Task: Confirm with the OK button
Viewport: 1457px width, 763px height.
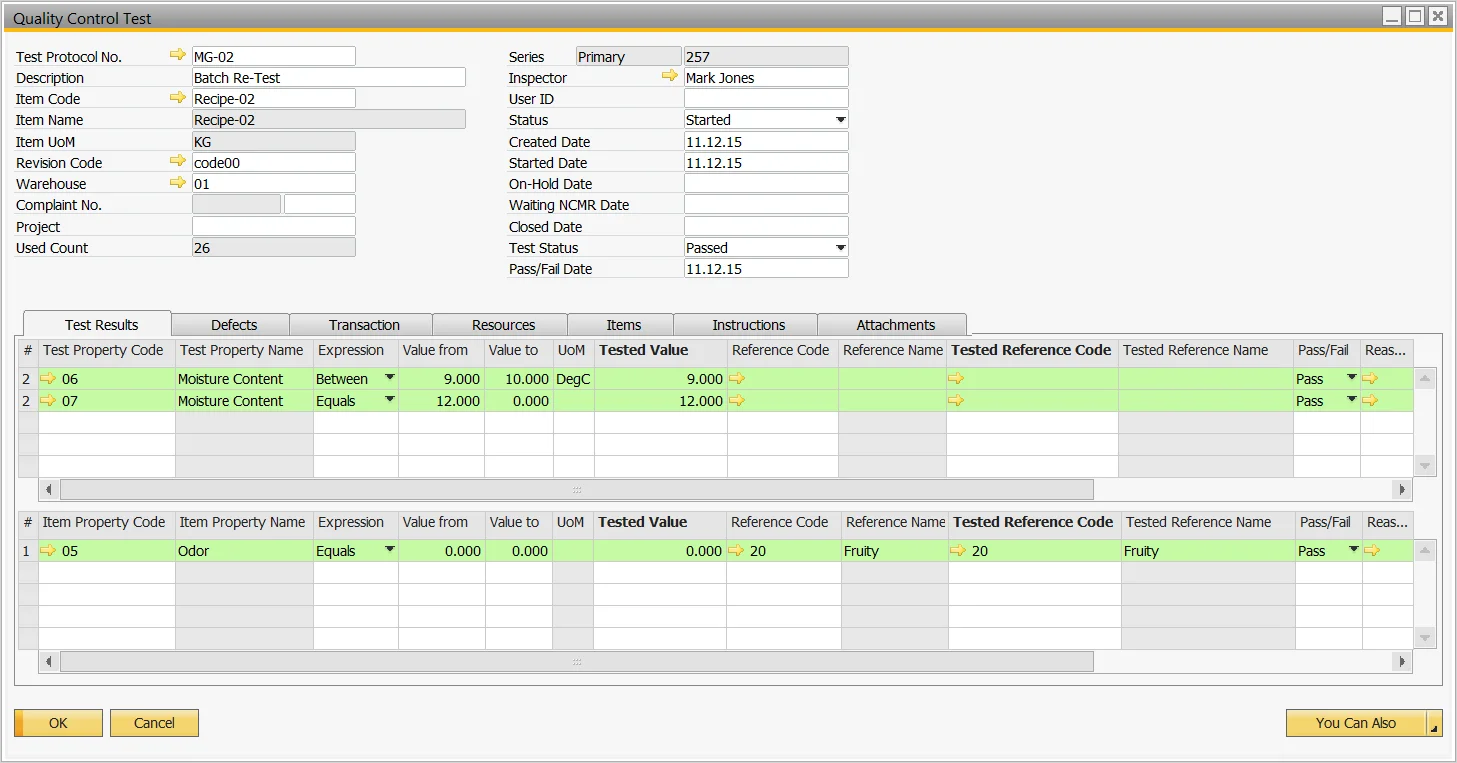Action: point(58,723)
